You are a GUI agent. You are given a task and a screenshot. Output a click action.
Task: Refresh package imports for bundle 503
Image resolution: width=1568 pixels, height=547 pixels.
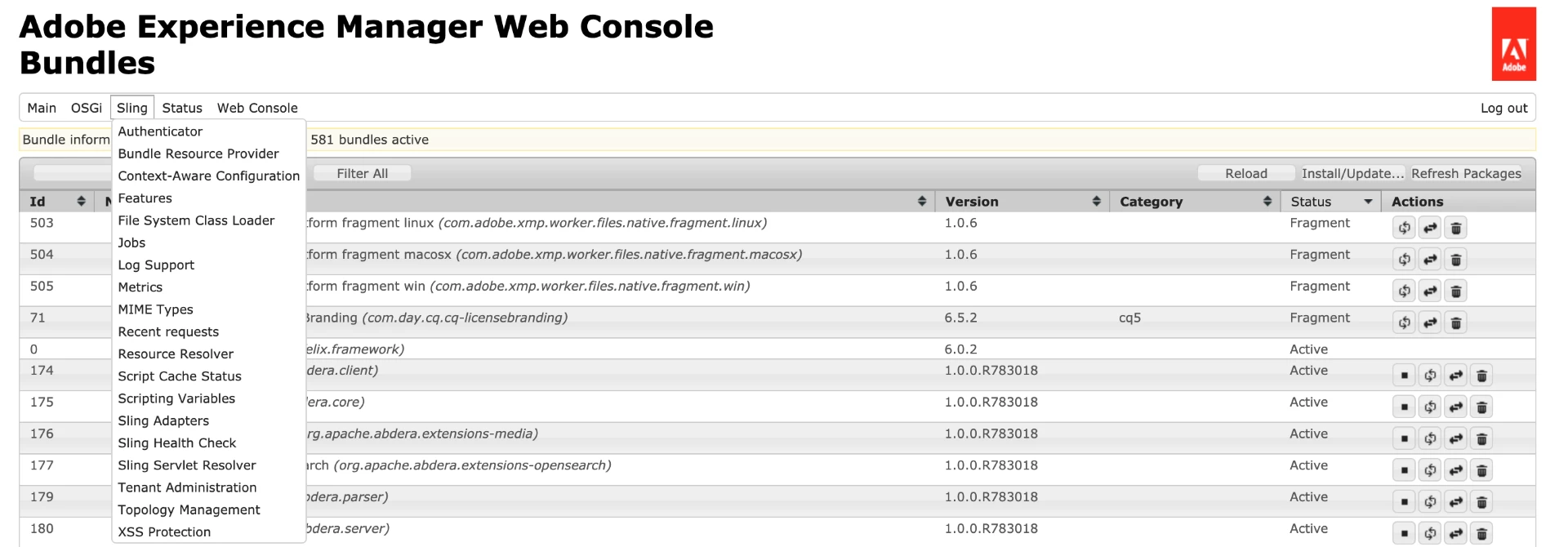1404,228
